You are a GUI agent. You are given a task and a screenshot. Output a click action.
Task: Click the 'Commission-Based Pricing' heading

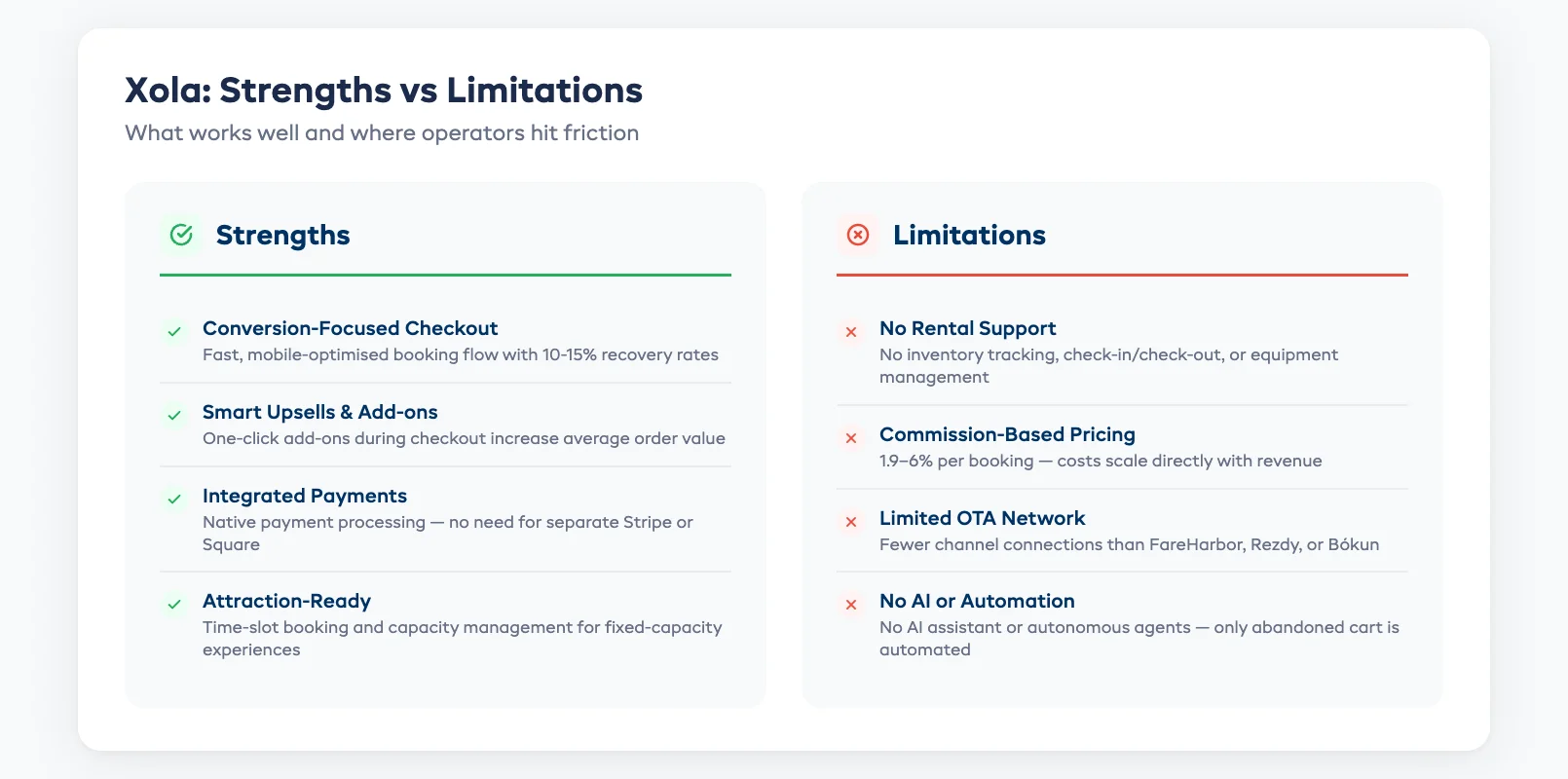click(1007, 434)
